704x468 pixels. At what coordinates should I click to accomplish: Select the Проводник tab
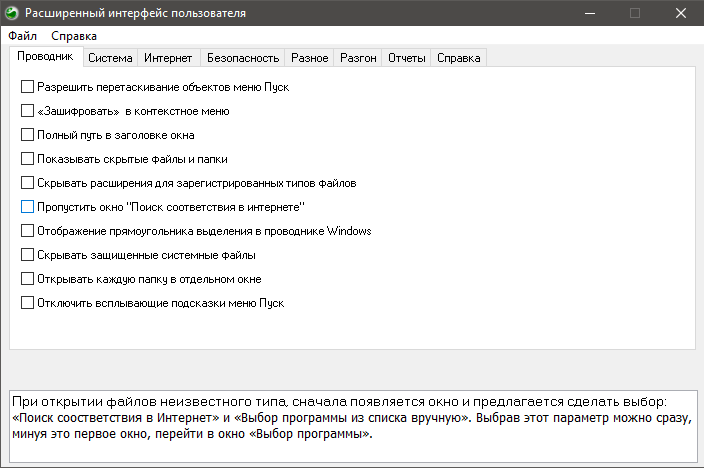click(45, 57)
